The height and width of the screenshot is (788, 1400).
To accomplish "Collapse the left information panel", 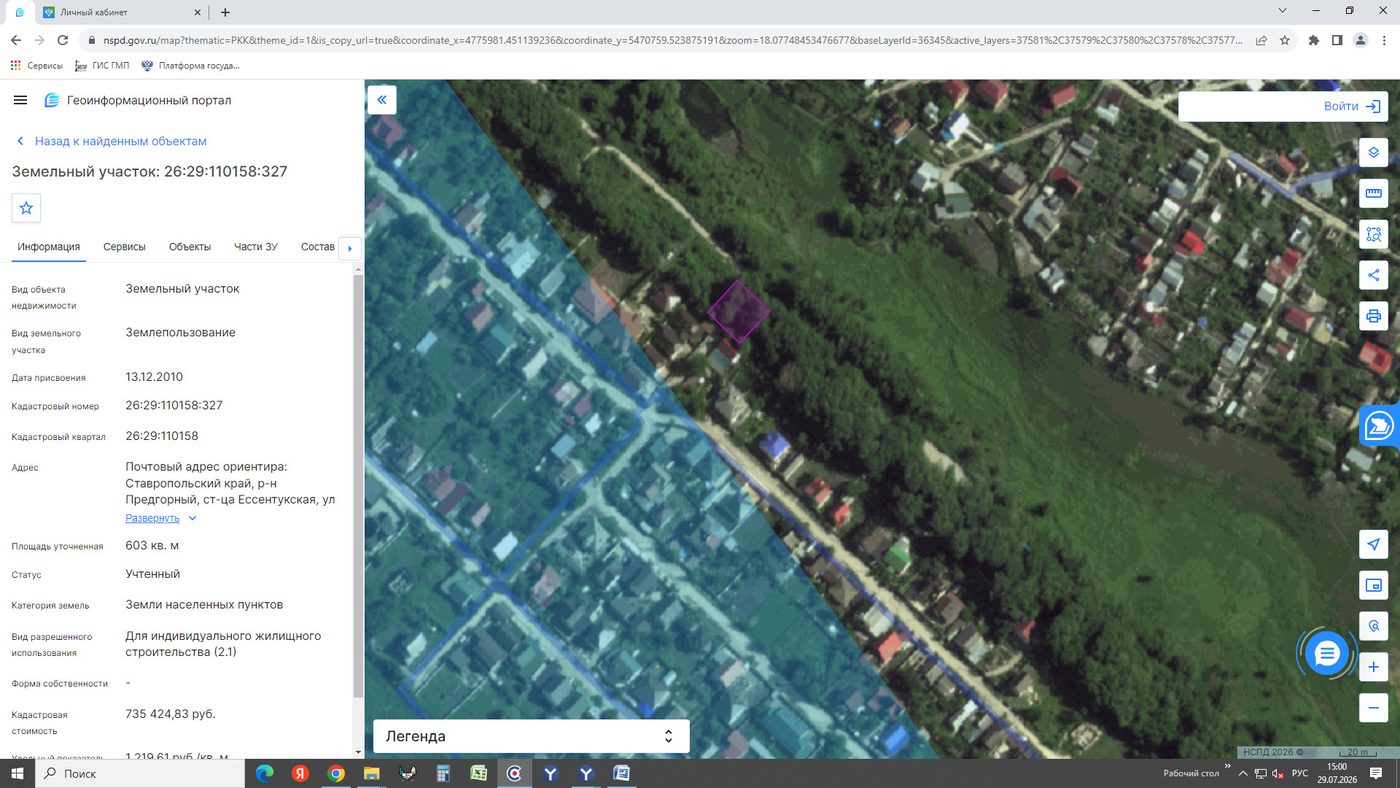I will pyautogui.click(x=382, y=100).
